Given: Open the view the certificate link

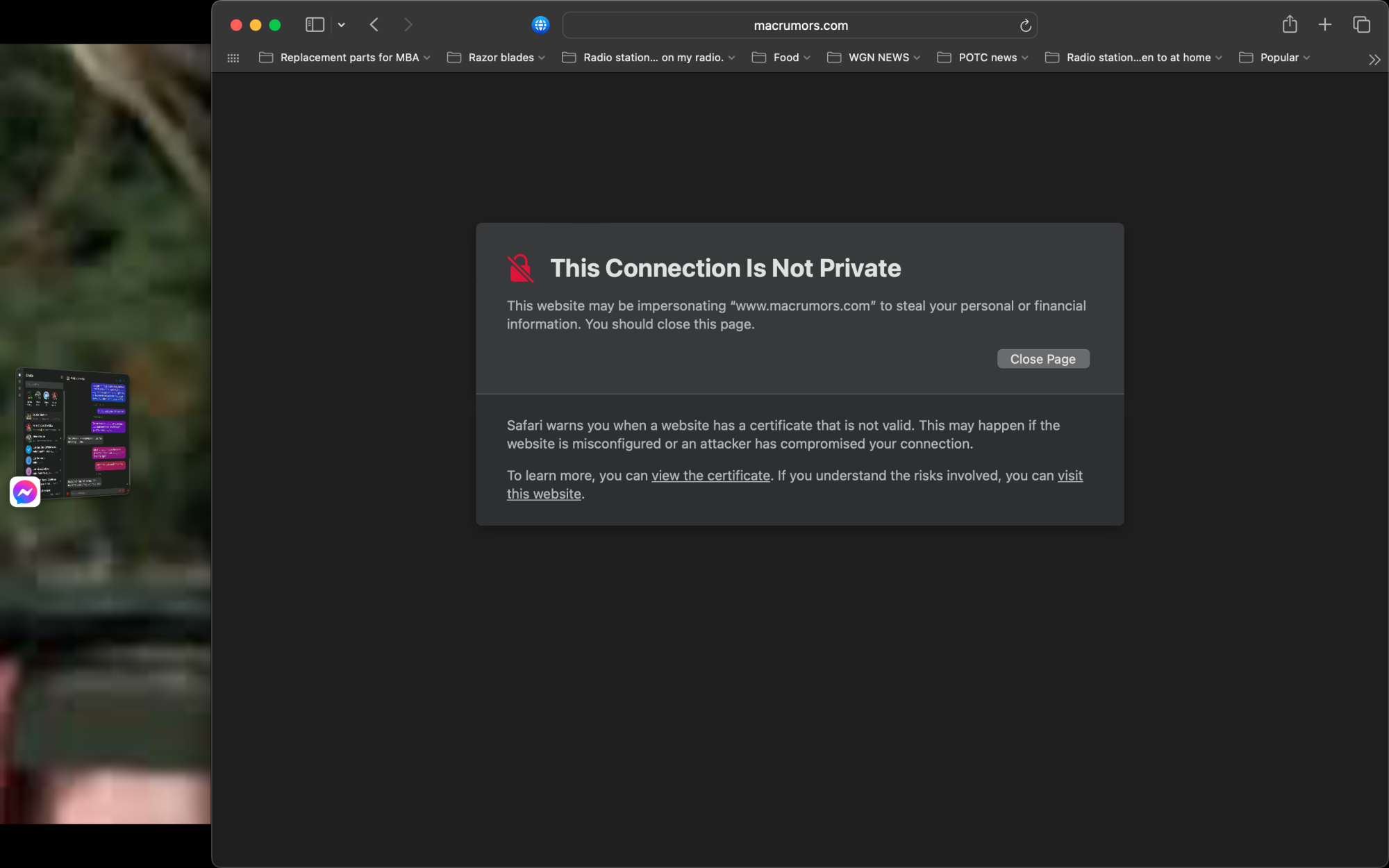Looking at the screenshot, I should [710, 476].
